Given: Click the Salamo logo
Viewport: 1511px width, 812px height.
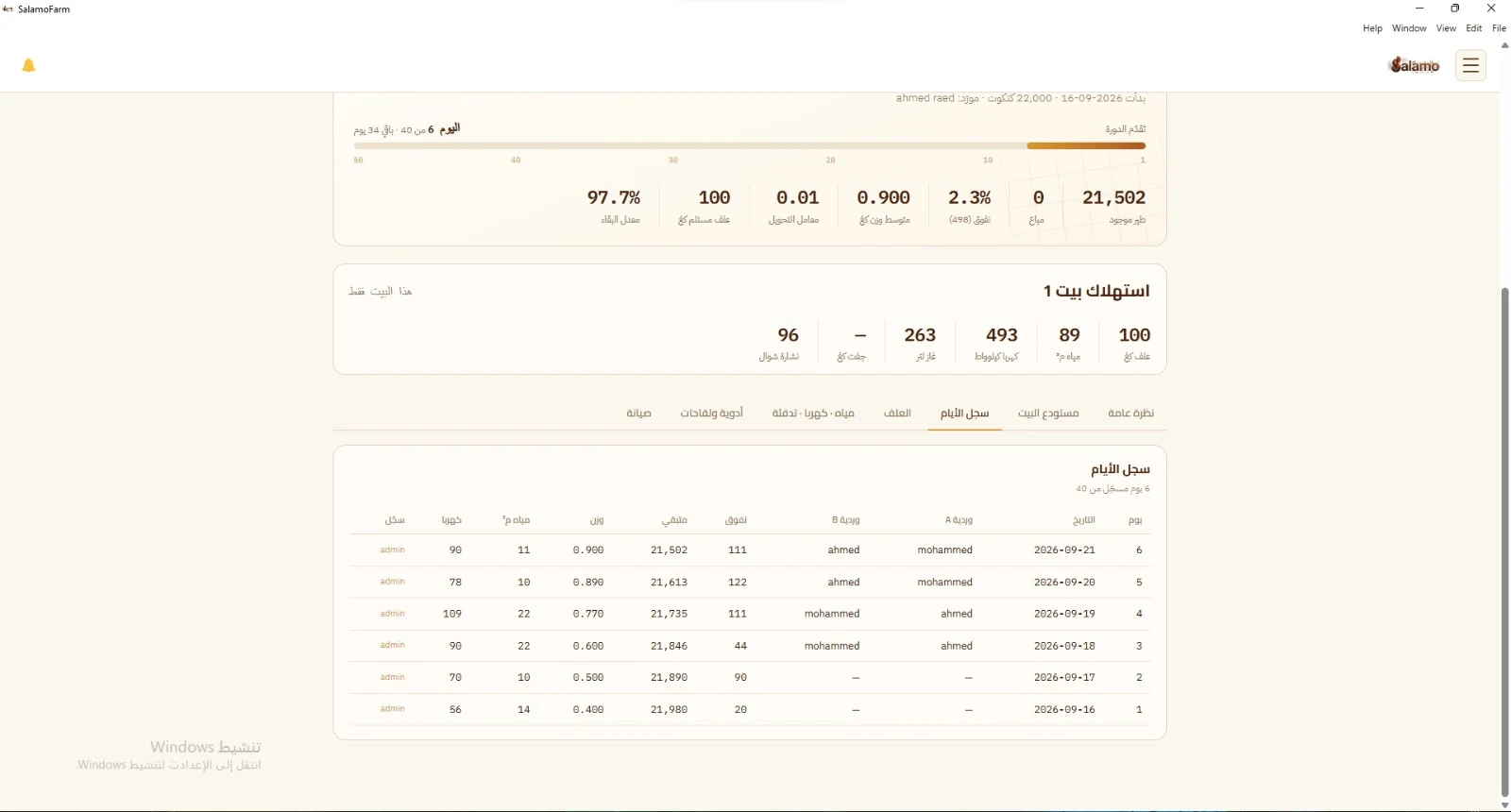Looking at the screenshot, I should 1415,65.
